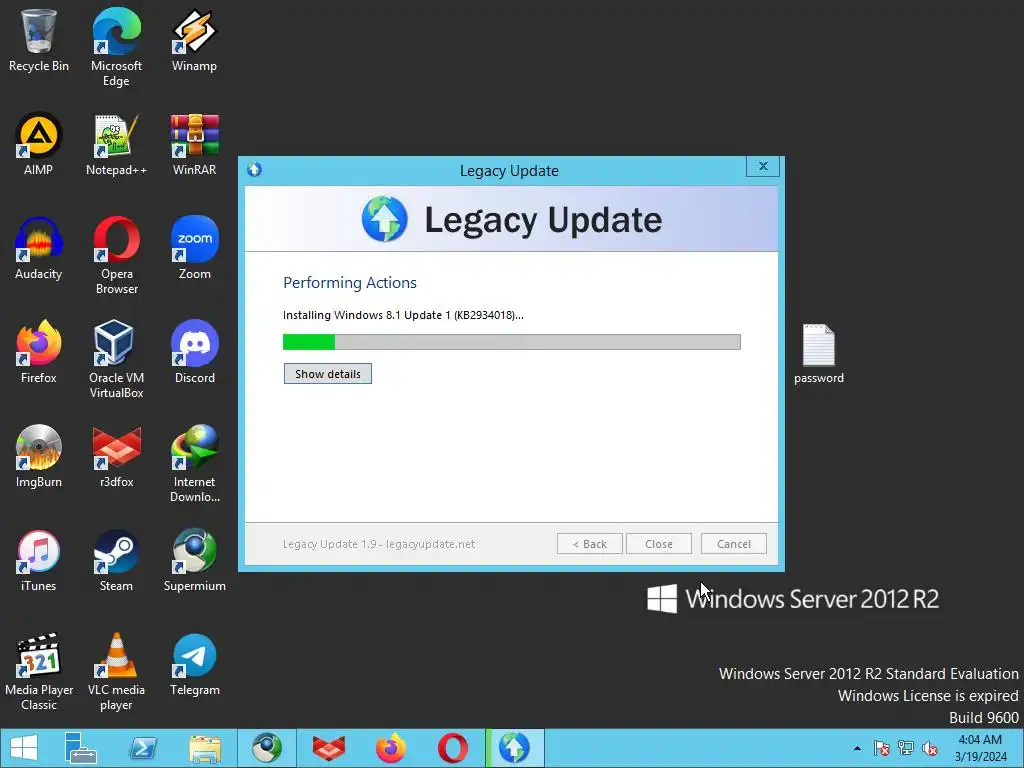Image resolution: width=1024 pixels, height=768 pixels.
Task: Select the Winamp desktop shortcut
Action: tap(195, 40)
